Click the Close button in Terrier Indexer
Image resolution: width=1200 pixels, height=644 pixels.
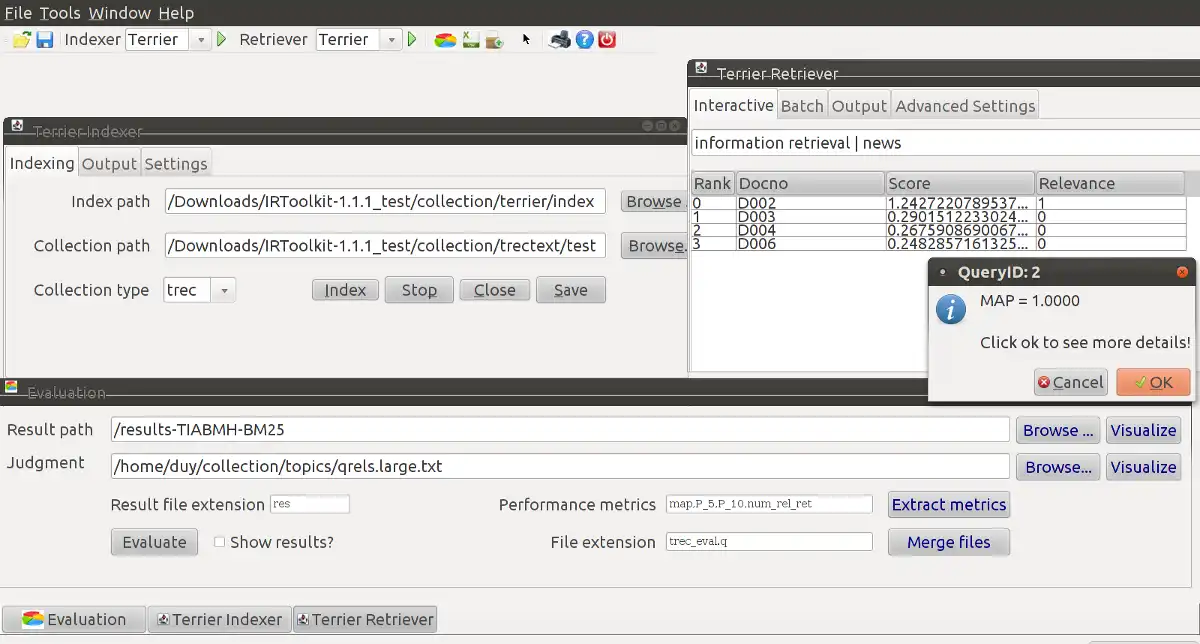[x=495, y=290]
